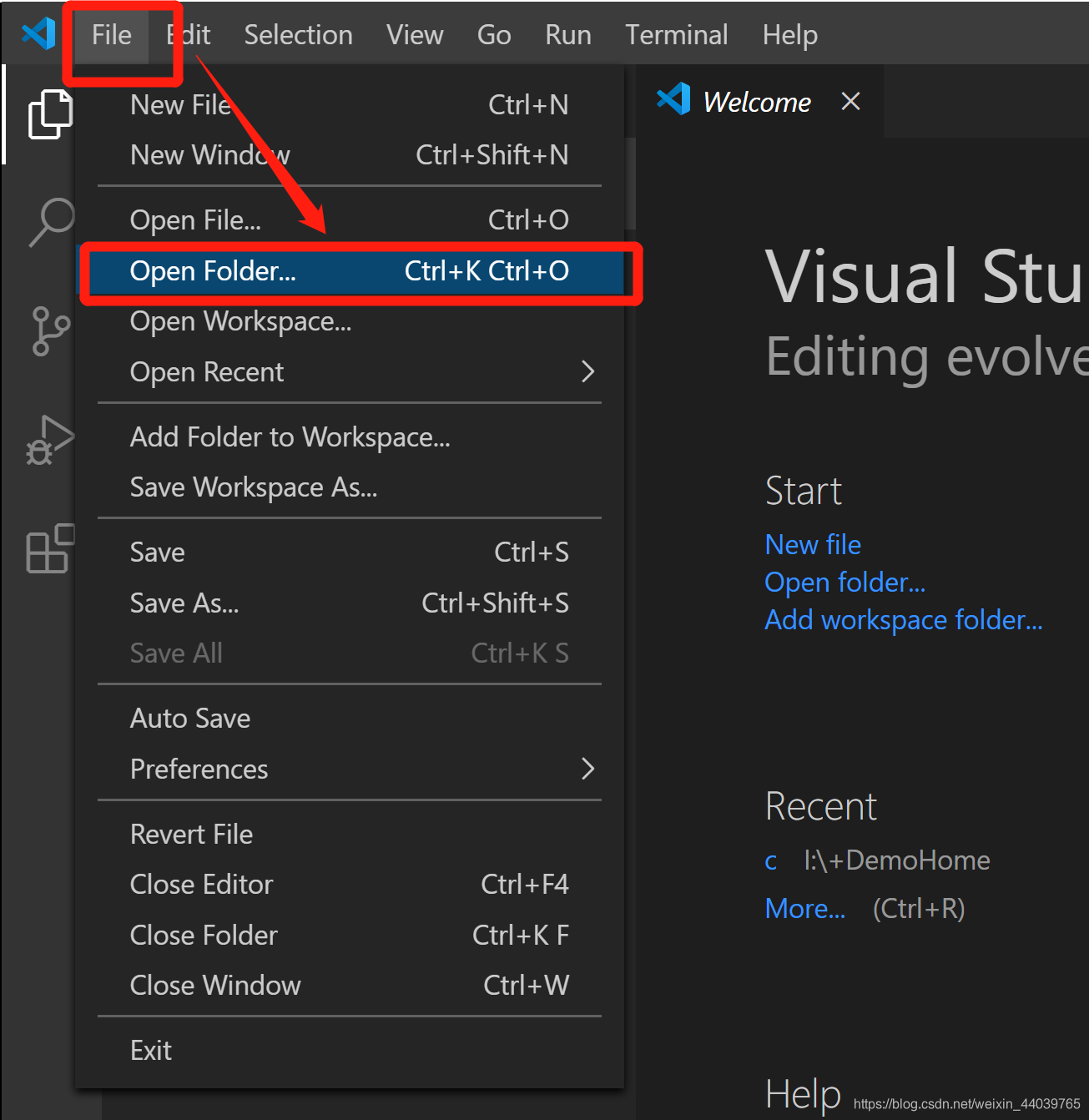Image resolution: width=1089 pixels, height=1120 pixels.
Task: Click the New file link under Start
Action: pyautogui.click(x=813, y=545)
